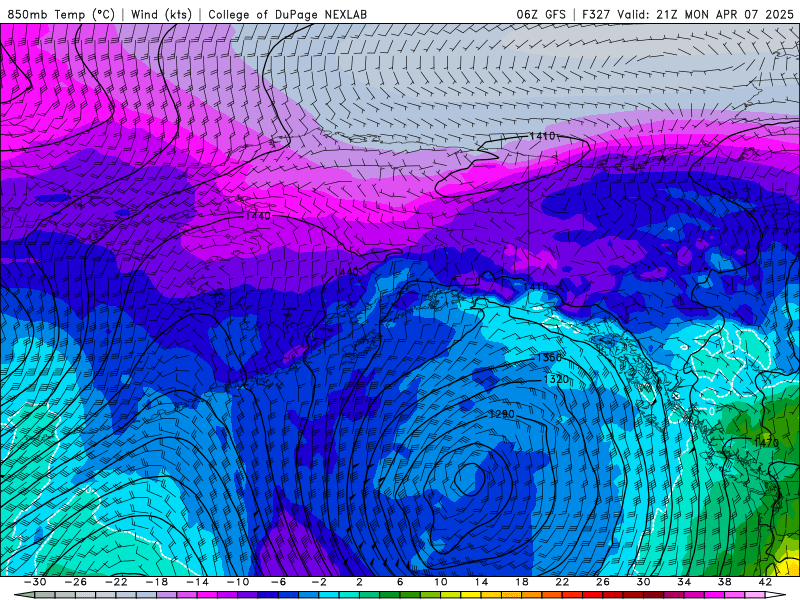800x600 pixels.
Task: Select the -2 colorbar scale label
Action: (319, 582)
